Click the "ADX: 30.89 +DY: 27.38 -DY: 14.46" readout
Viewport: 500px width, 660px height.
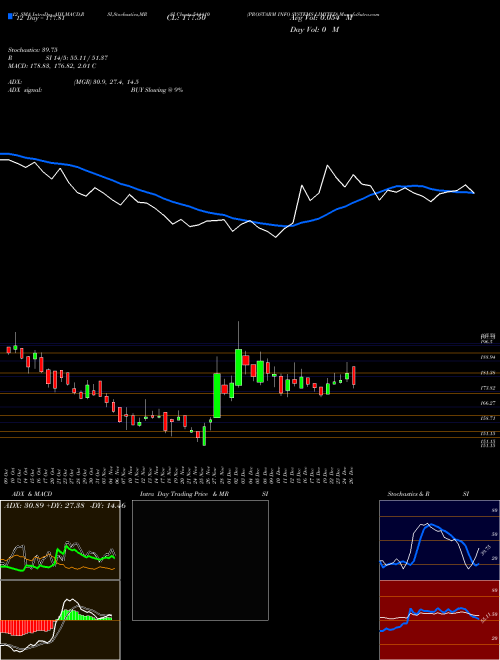coord(64,506)
